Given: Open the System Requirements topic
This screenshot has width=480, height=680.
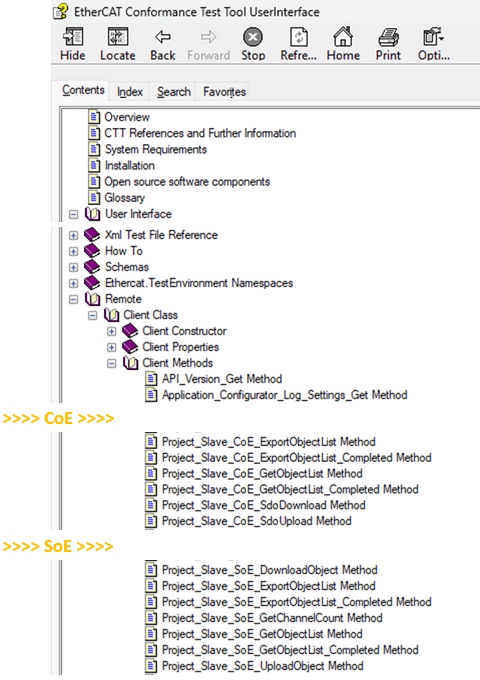Looking at the screenshot, I should 156,149.
